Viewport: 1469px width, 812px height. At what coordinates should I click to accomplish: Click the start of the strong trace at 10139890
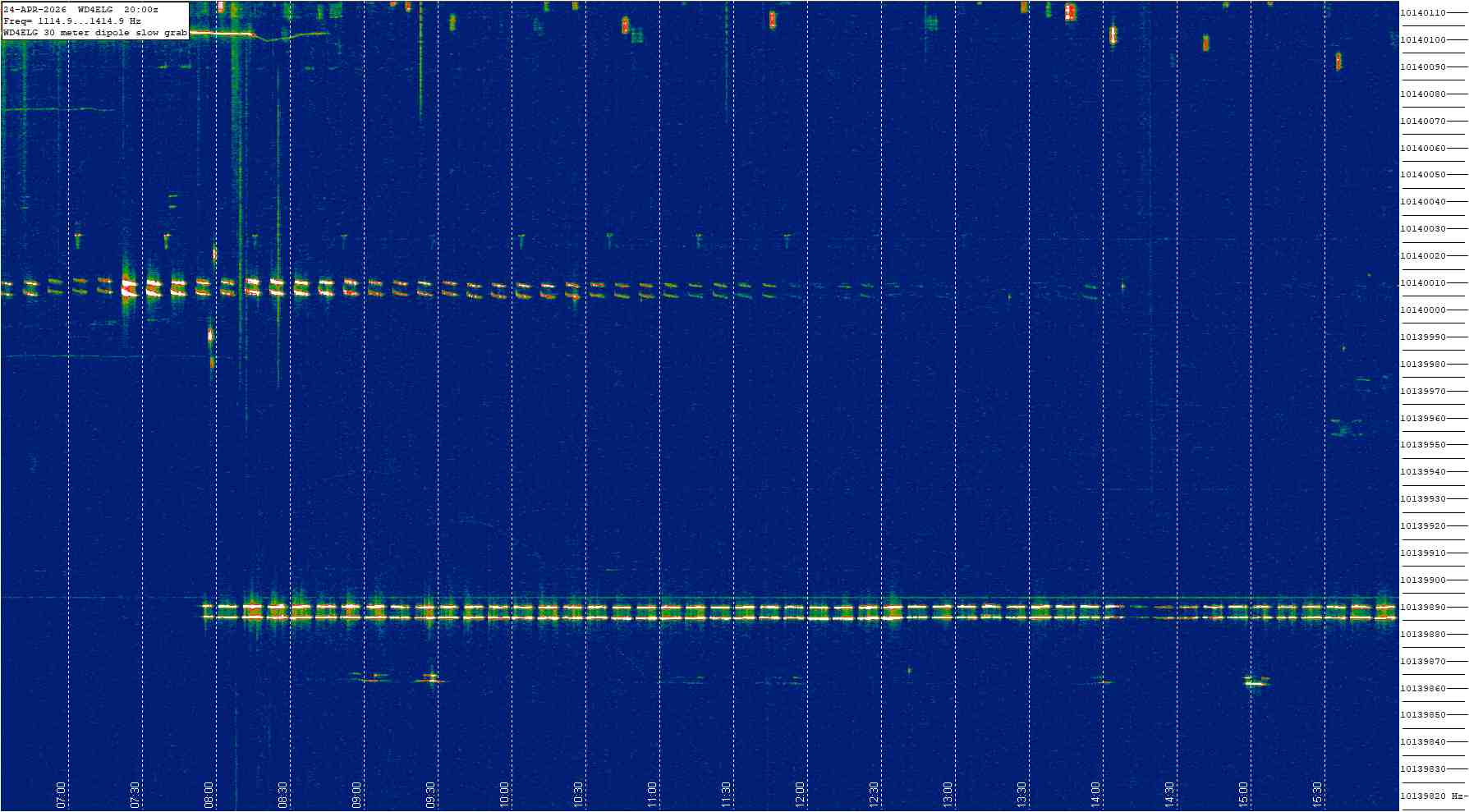(207, 612)
